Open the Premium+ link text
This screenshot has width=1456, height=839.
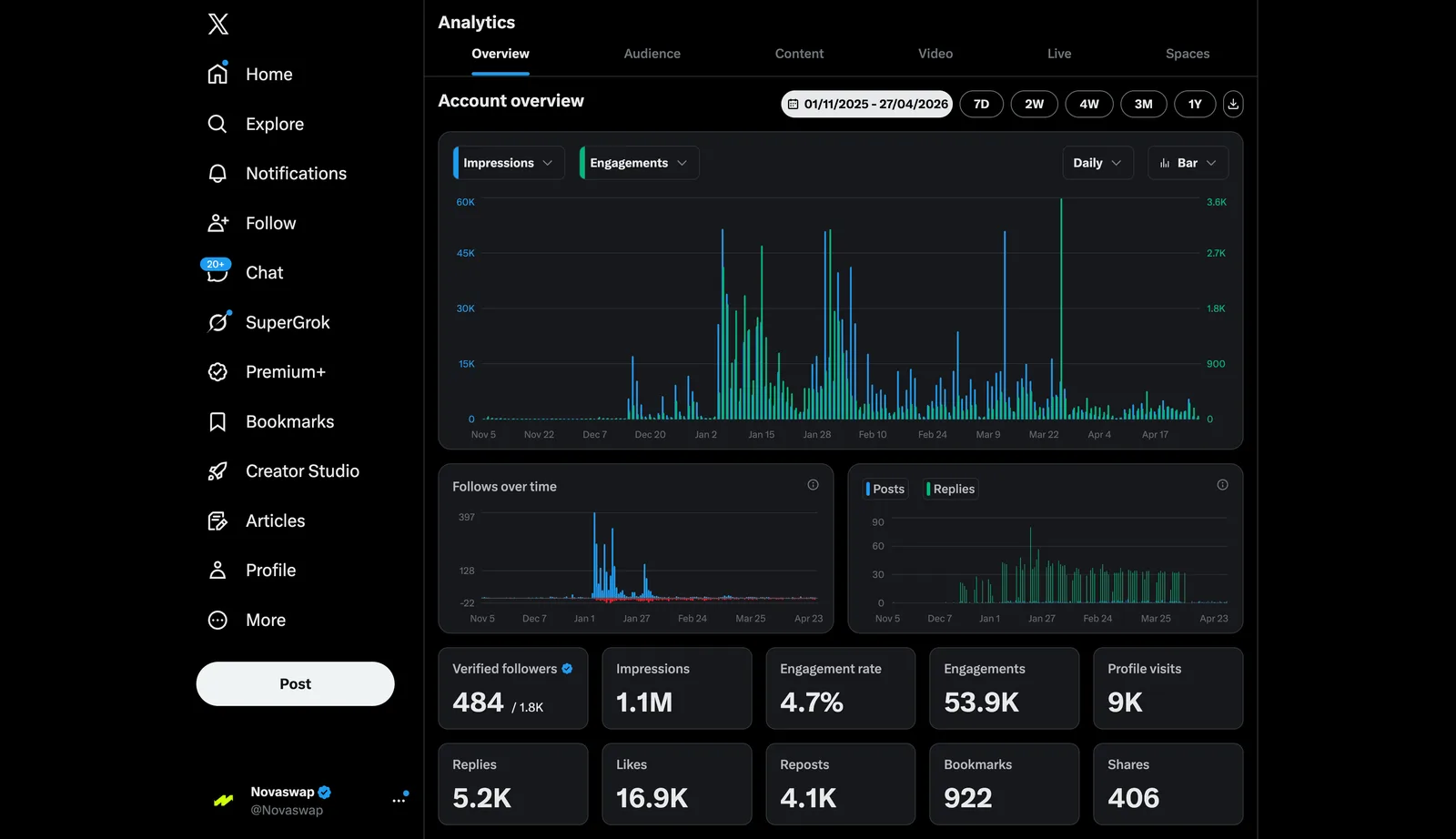[x=286, y=372]
